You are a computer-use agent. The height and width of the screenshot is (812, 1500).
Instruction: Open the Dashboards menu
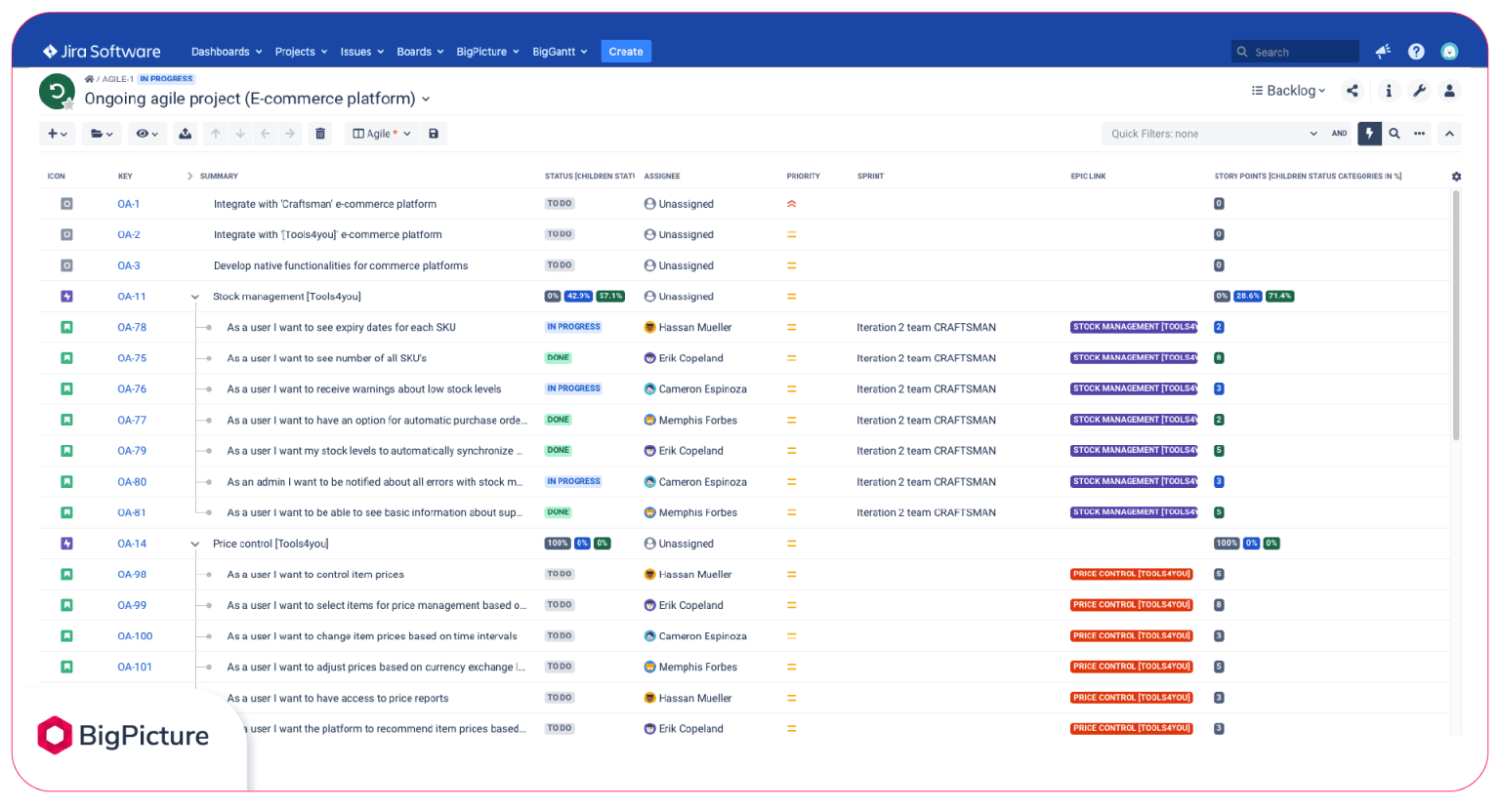[227, 52]
